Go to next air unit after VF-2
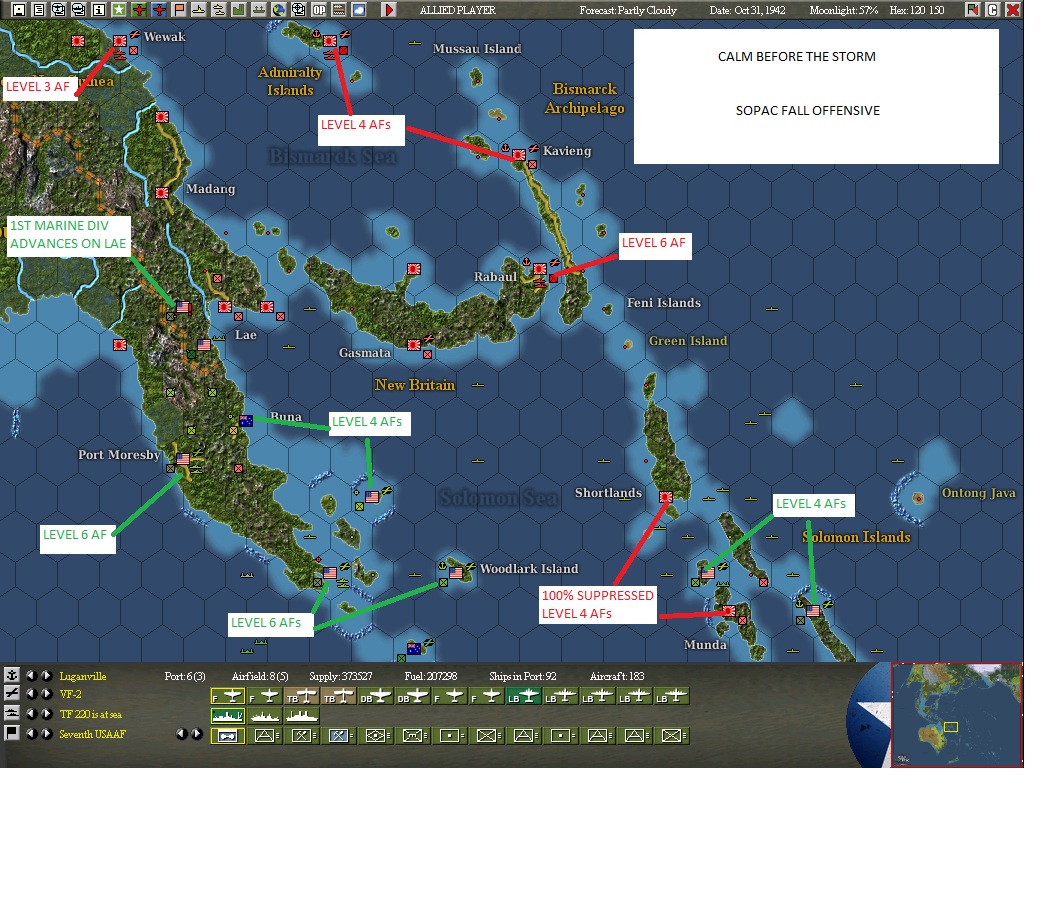1061x898 pixels. (47, 694)
